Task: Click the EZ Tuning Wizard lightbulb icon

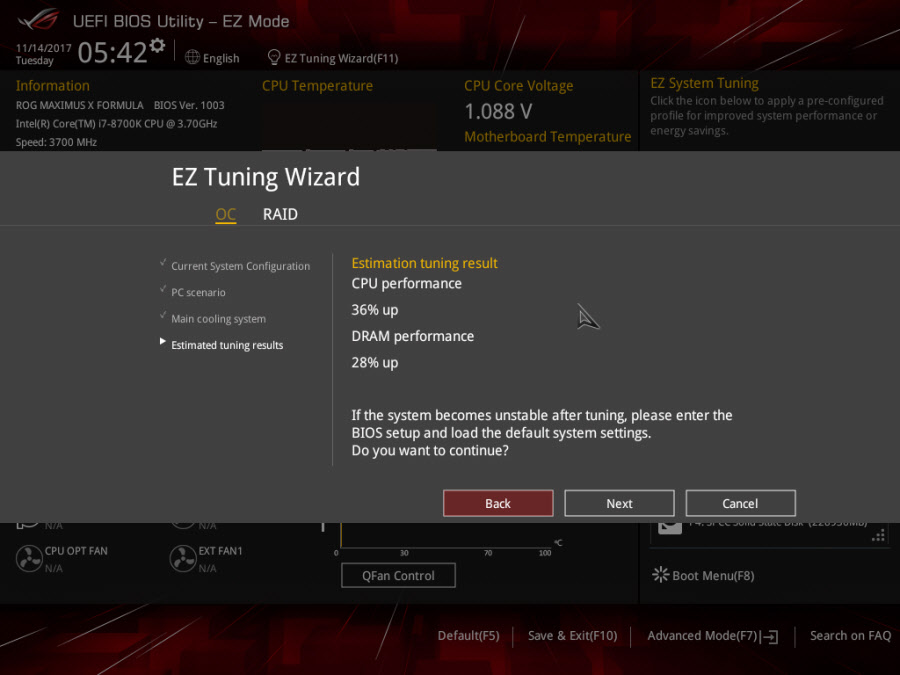Action: point(274,57)
